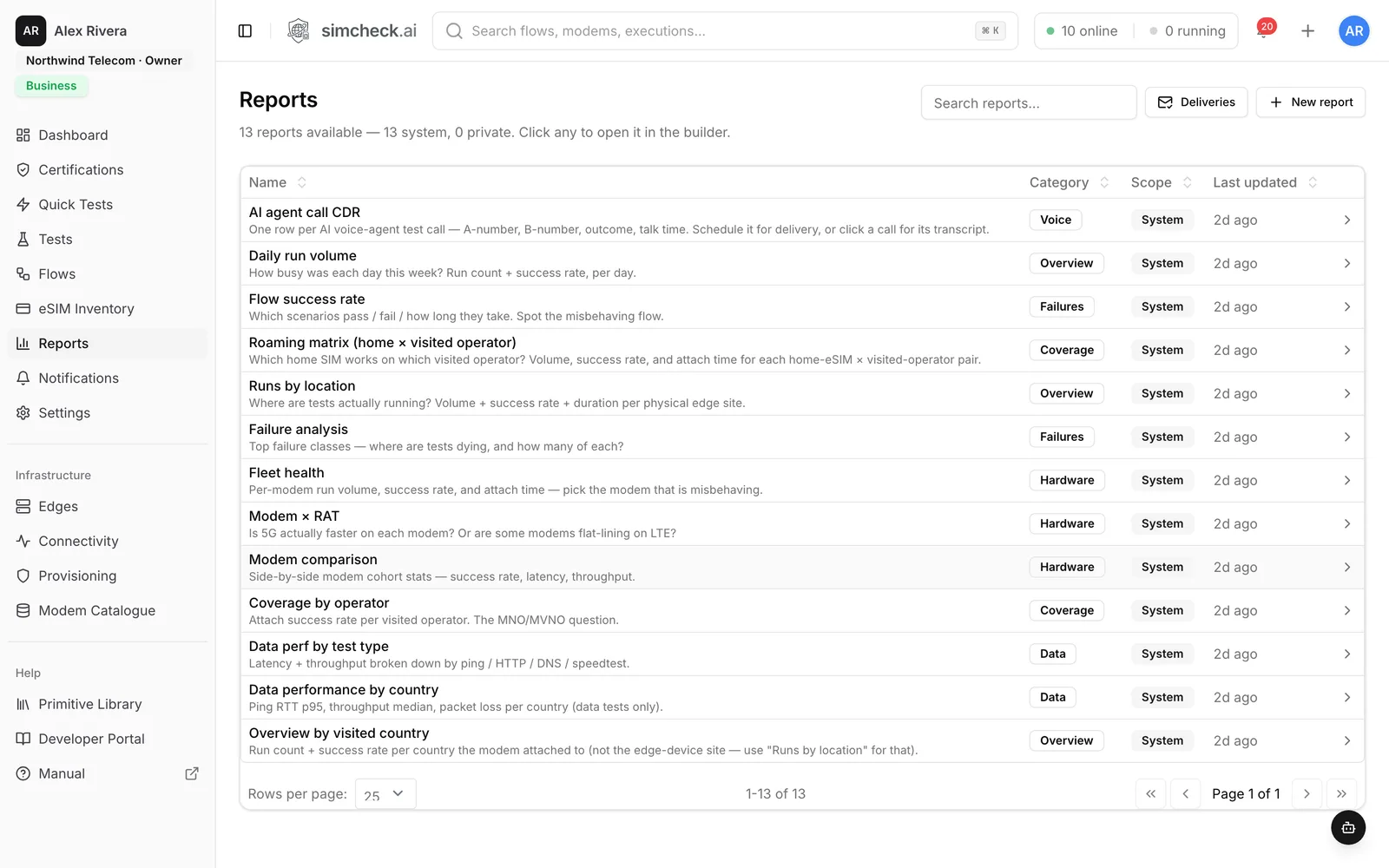Jump to the last page arrow
The width and height of the screenshot is (1389, 868).
click(x=1341, y=794)
